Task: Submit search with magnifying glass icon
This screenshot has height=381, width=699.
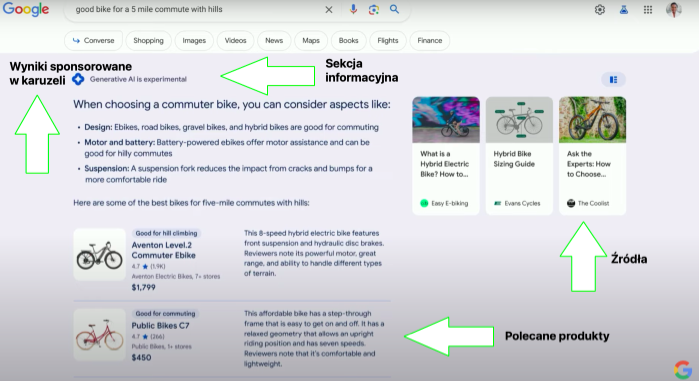Action: pyautogui.click(x=394, y=9)
